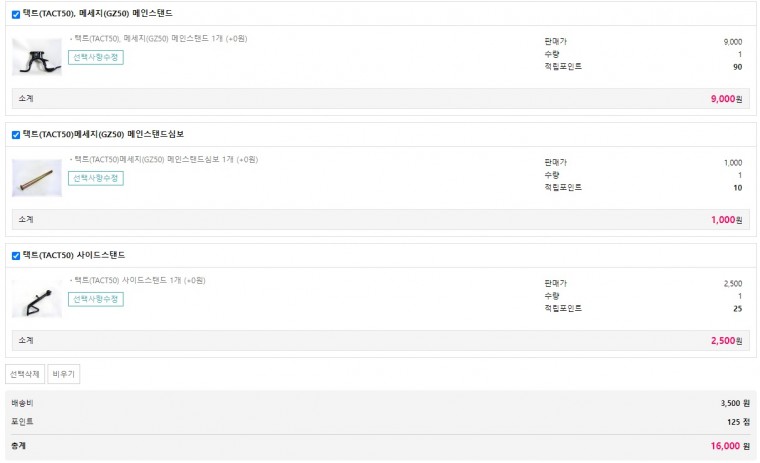The height and width of the screenshot is (463, 760).
Task: Click 선택사항수정 for the 사이드스탠드 item
Action: tap(96, 299)
